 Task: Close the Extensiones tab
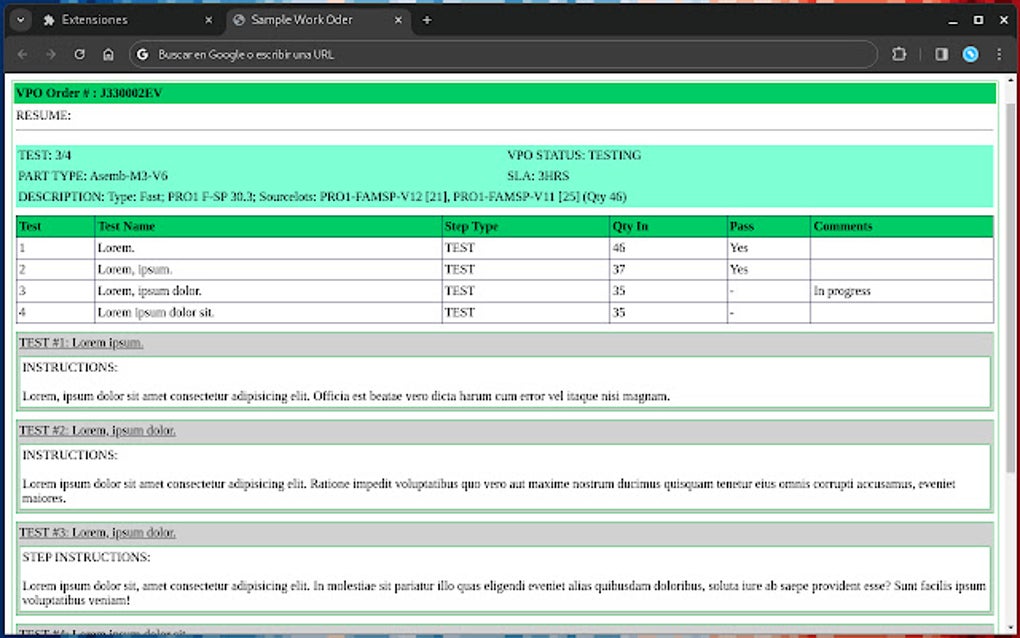[x=207, y=19]
